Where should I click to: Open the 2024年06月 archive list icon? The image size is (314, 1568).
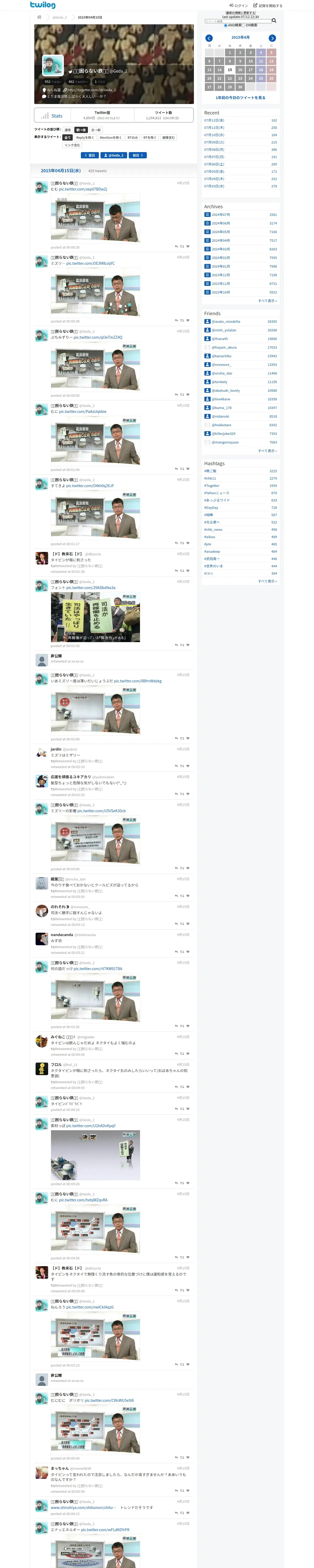coord(207,223)
